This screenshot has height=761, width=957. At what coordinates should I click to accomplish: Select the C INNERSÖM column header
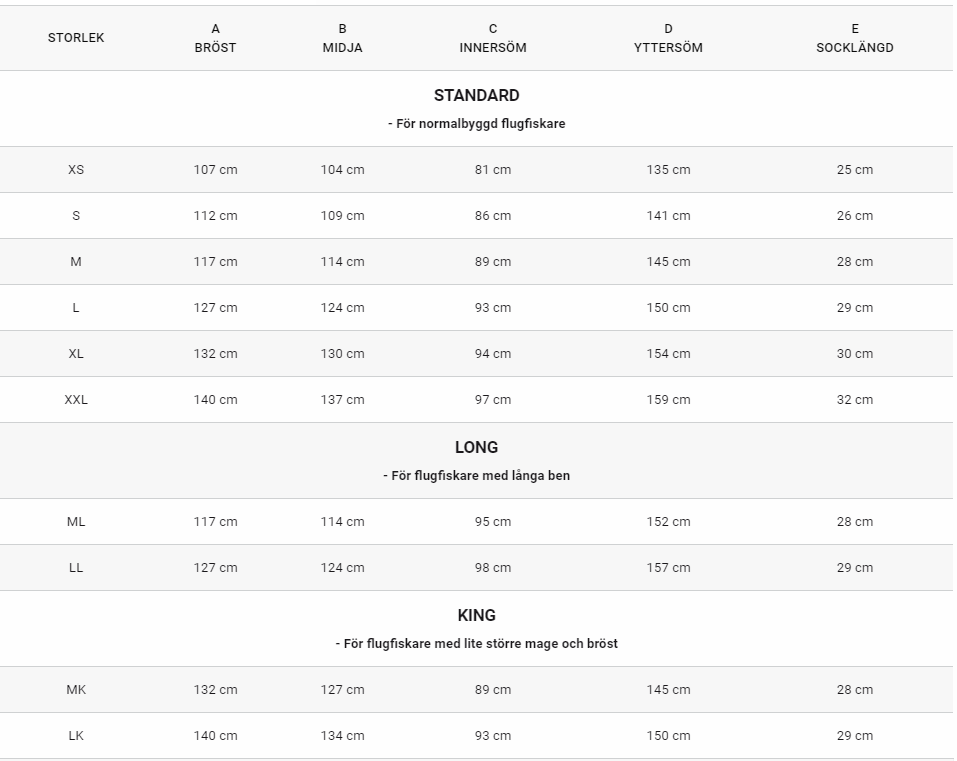(x=492, y=38)
